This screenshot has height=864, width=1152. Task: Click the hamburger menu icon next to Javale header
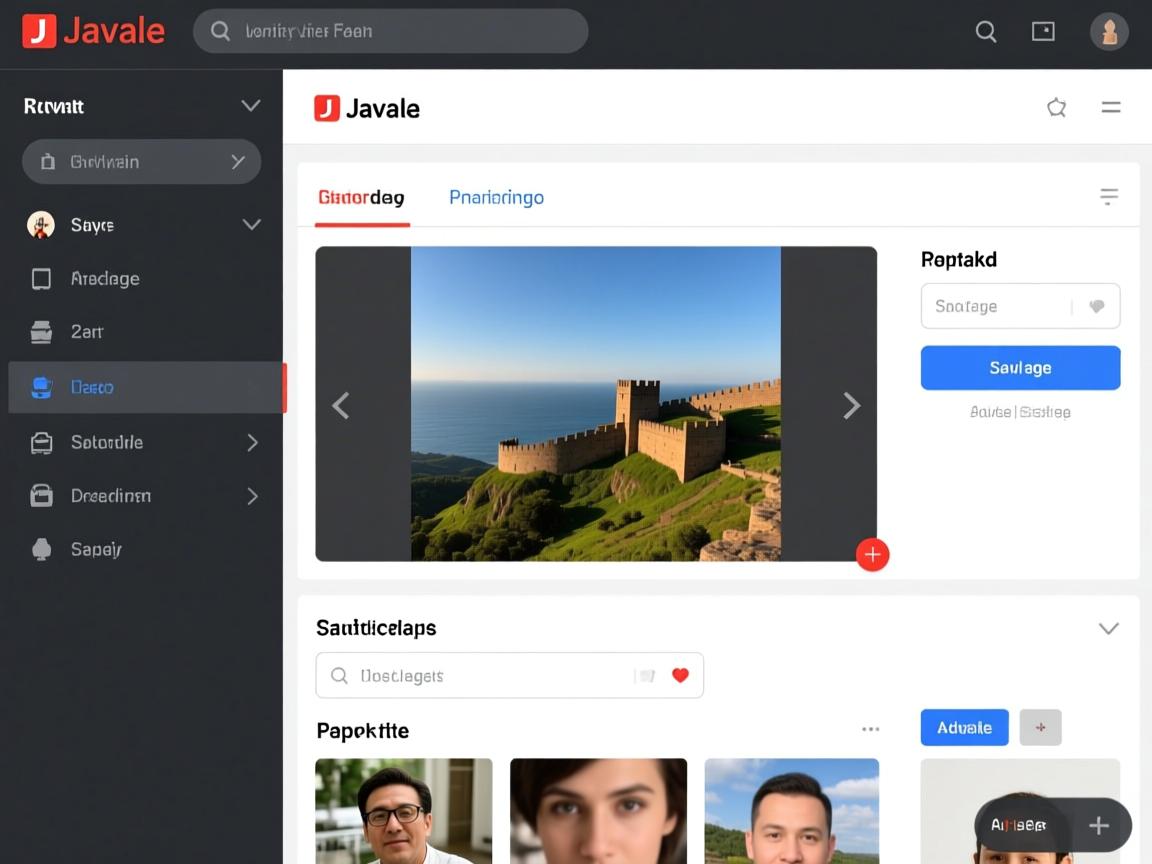pyautogui.click(x=1110, y=108)
